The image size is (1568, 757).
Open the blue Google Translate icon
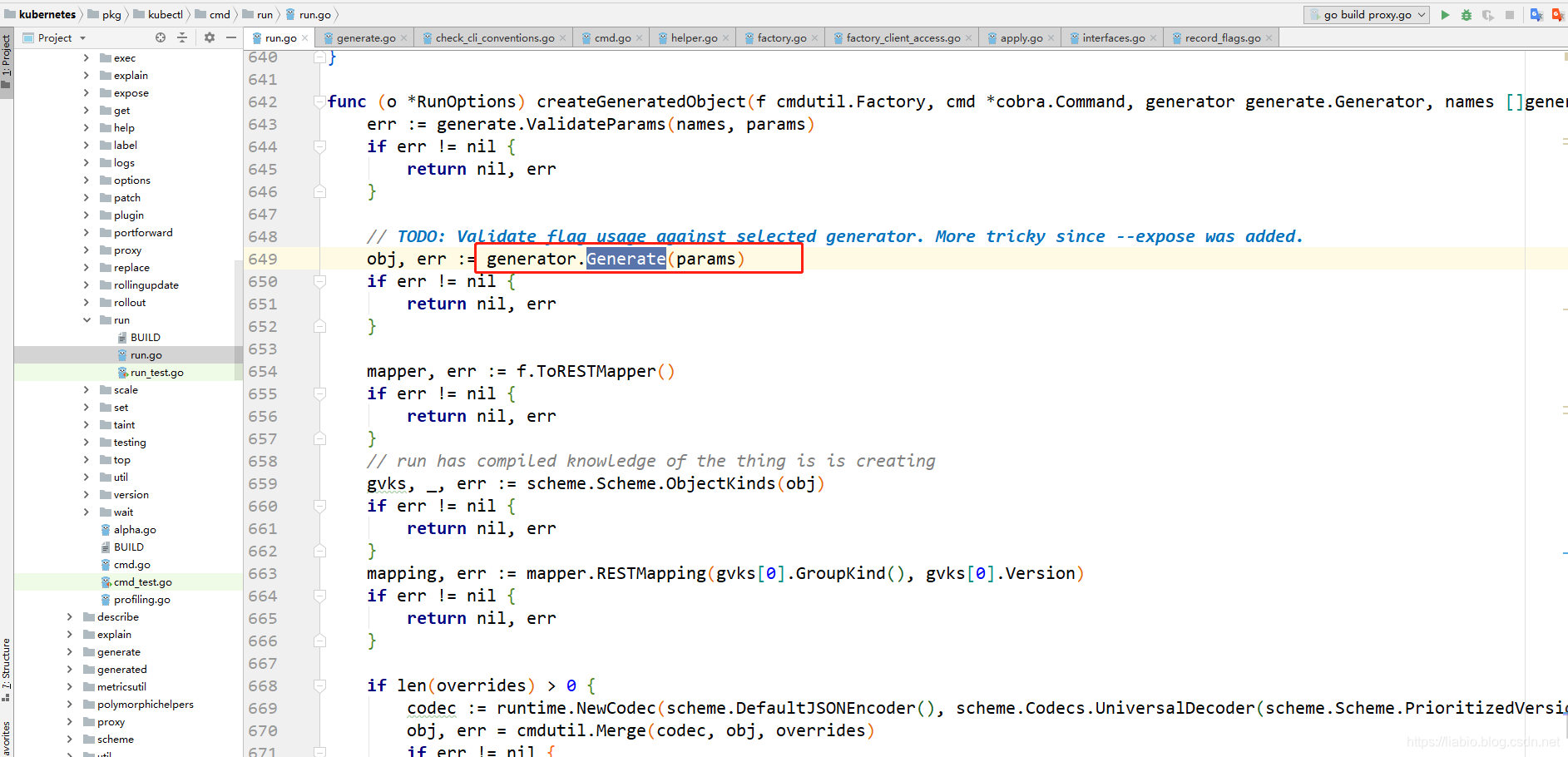coord(1536,15)
